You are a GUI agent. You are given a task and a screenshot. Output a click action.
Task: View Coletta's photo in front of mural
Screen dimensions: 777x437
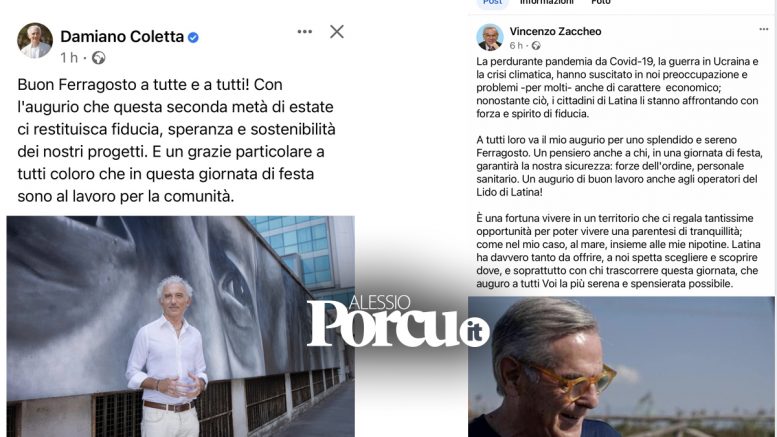(x=180, y=326)
